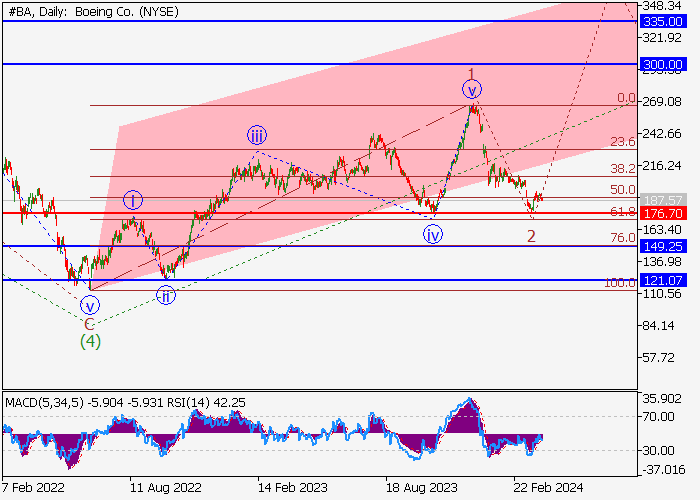Click the brown wave 2 label

531,236
